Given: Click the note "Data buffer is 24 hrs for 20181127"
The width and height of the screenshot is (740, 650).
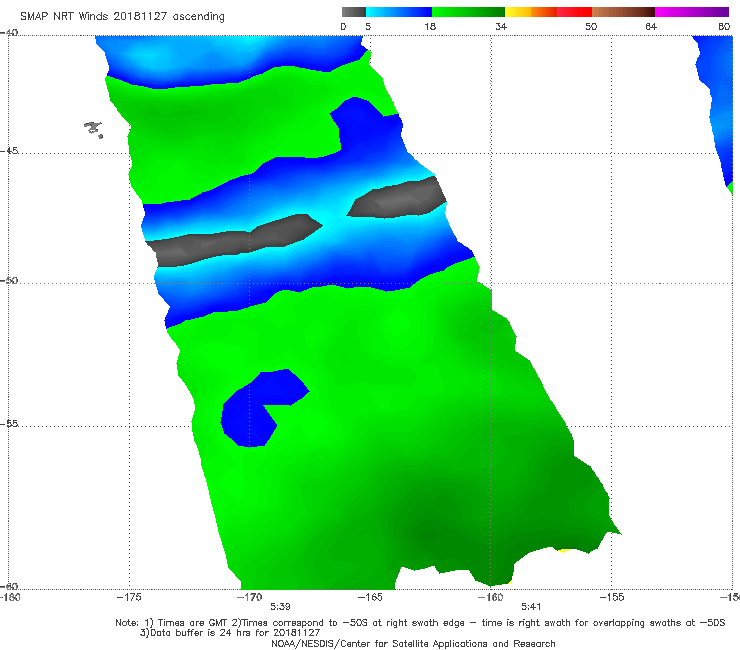Looking at the screenshot, I should [x=235, y=633].
